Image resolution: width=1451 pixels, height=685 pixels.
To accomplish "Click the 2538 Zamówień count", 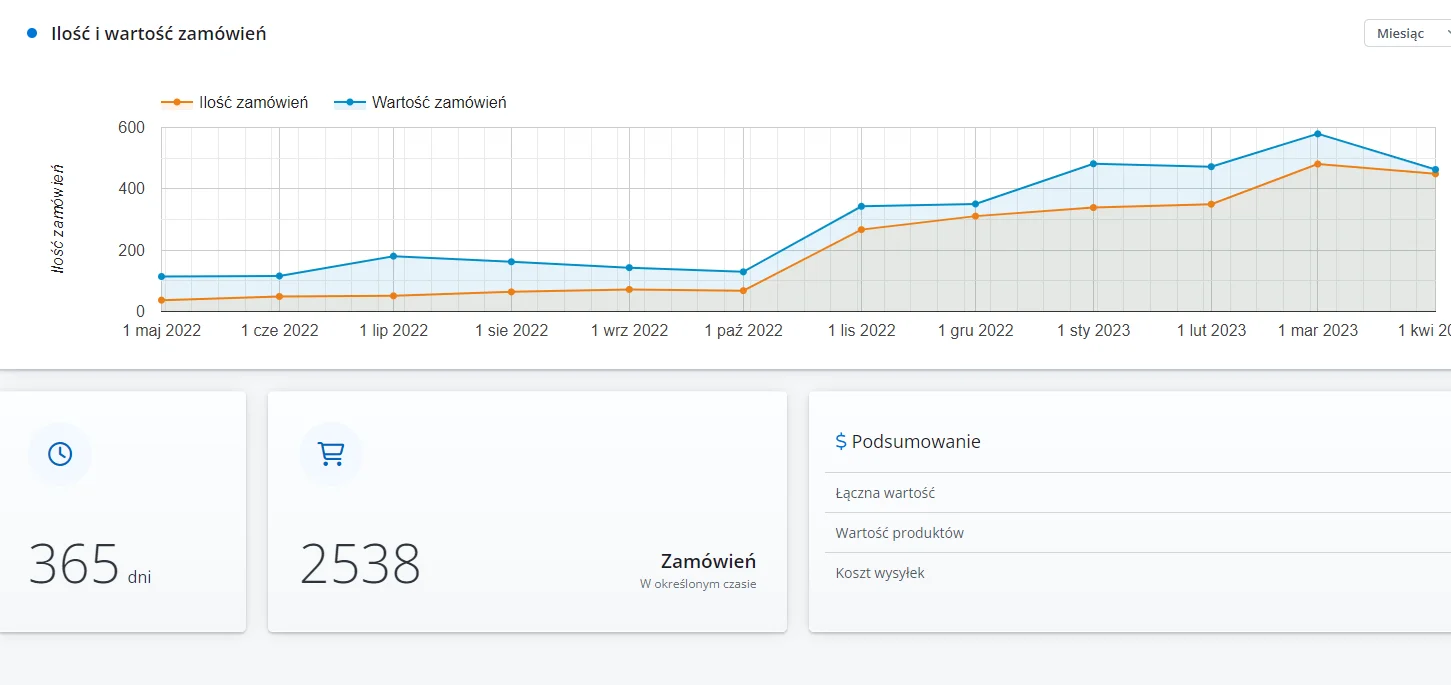I will click(360, 565).
